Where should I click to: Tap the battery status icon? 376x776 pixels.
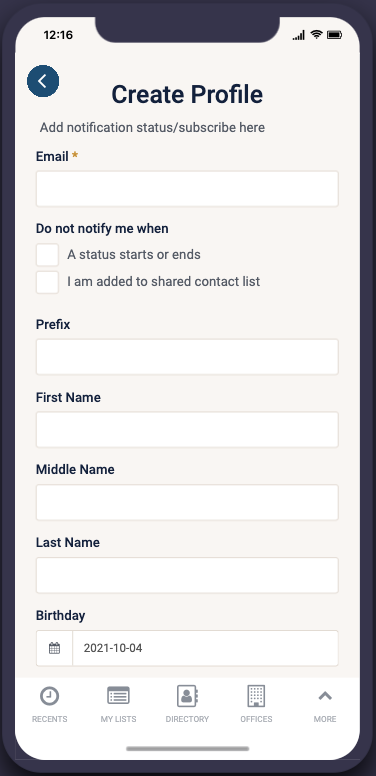tap(334, 35)
